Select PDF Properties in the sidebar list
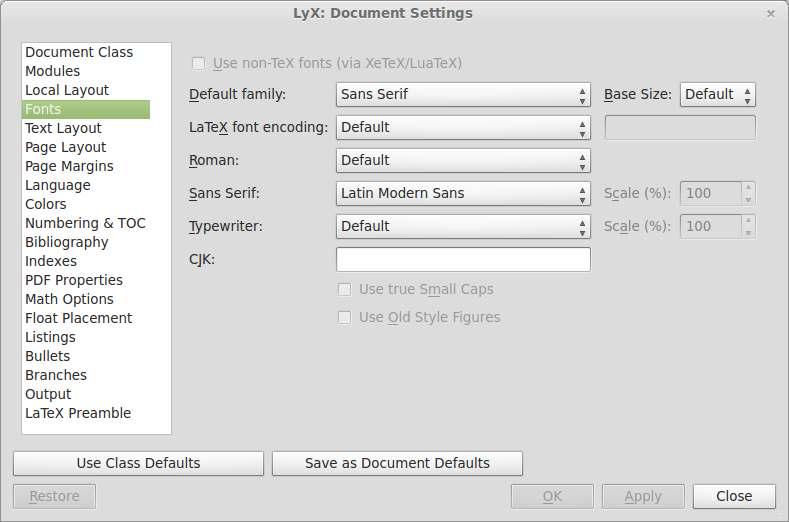This screenshot has width=789, height=522. coord(74,280)
